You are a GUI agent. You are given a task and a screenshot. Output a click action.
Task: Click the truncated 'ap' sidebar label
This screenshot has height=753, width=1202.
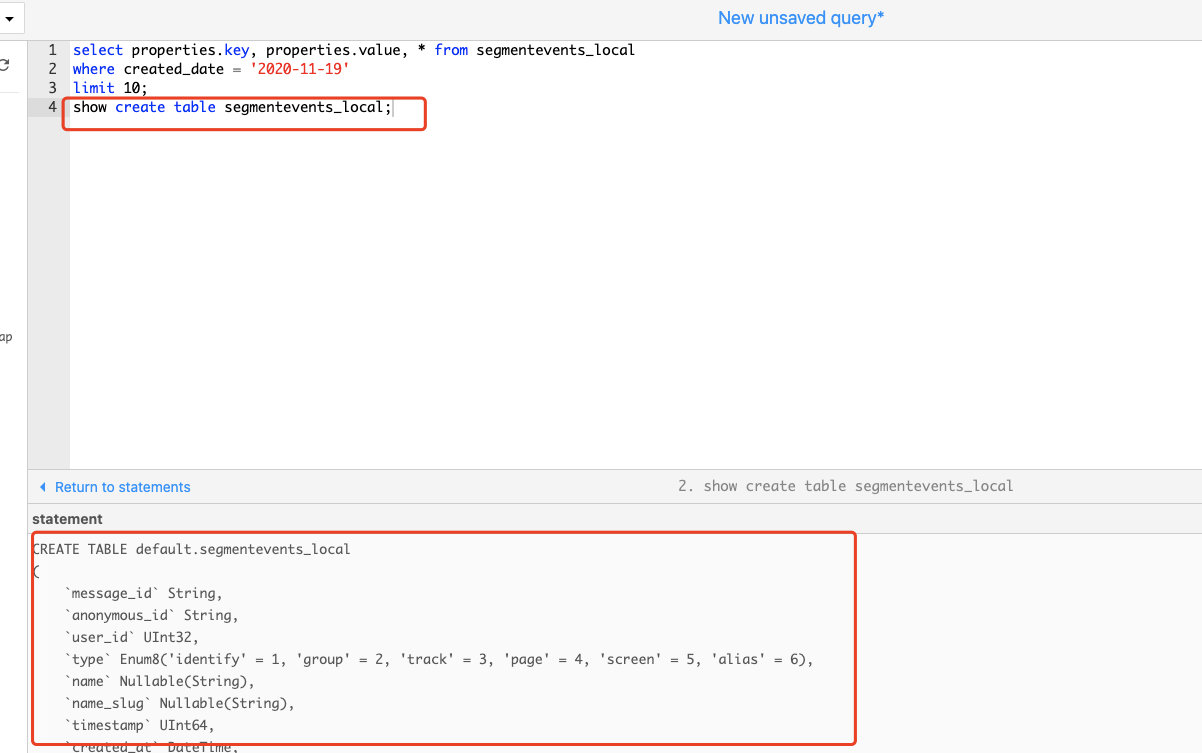pos(6,337)
